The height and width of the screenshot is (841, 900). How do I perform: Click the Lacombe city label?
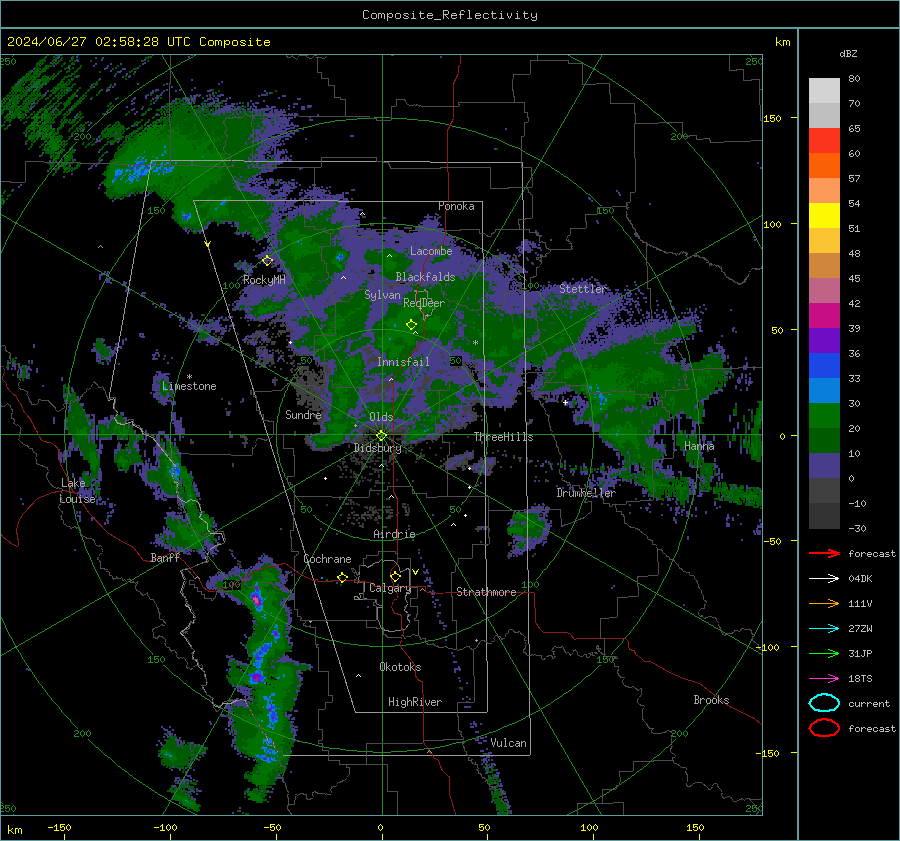[431, 251]
